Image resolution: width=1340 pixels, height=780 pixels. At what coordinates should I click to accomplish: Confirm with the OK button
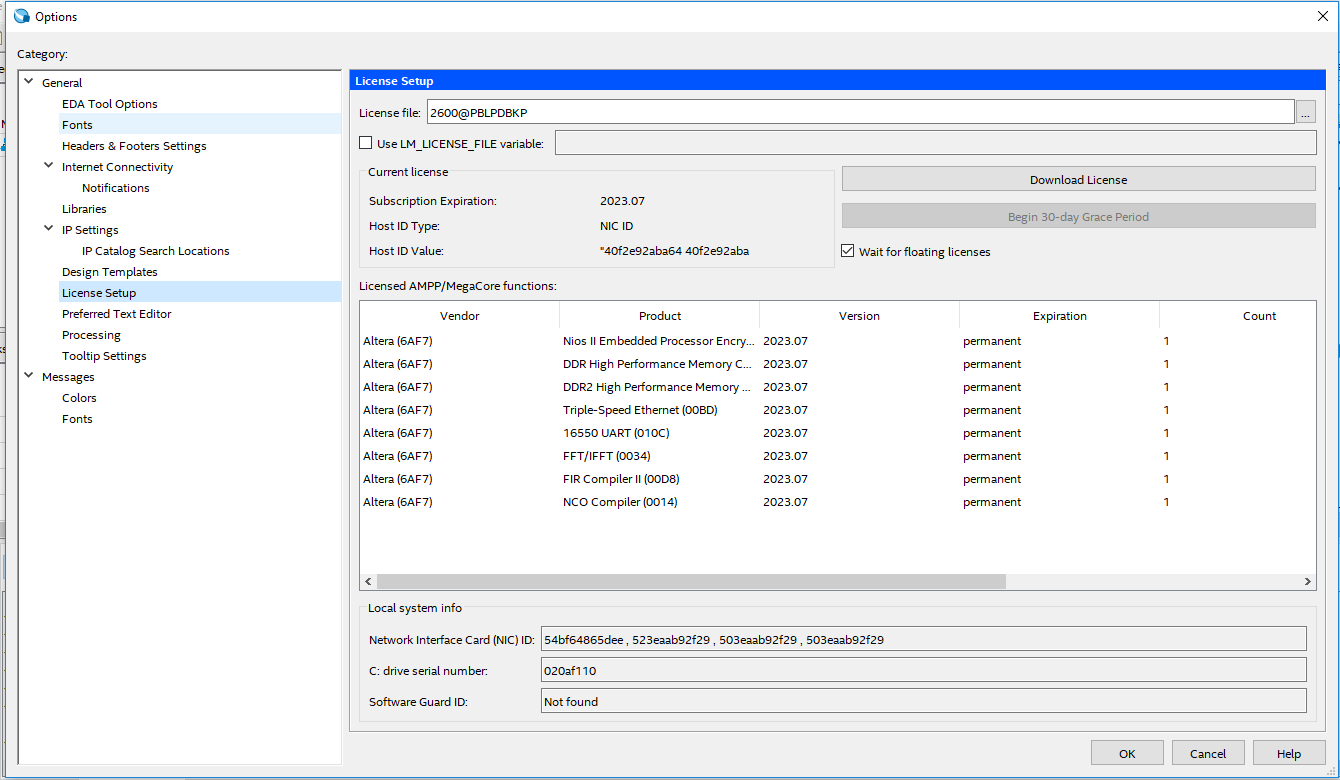pos(1127,753)
